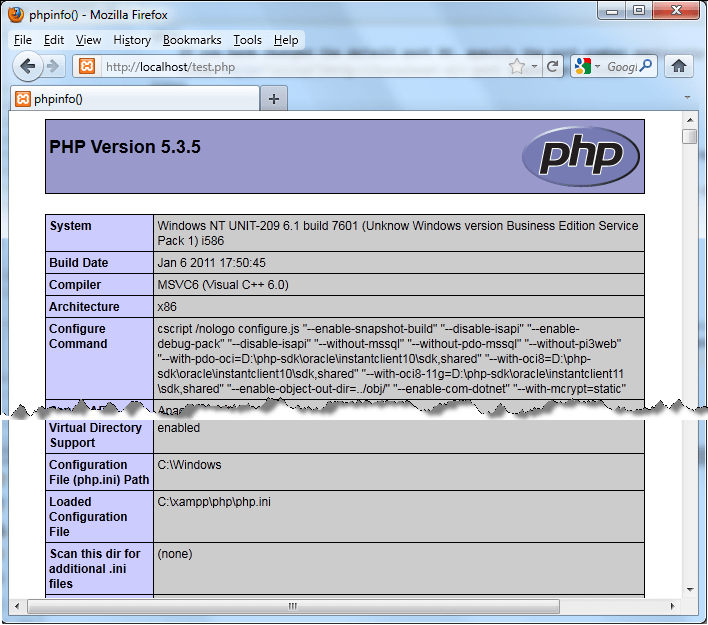
Task: Click the horizontal scrollbar left arrow
Action: 17,606
